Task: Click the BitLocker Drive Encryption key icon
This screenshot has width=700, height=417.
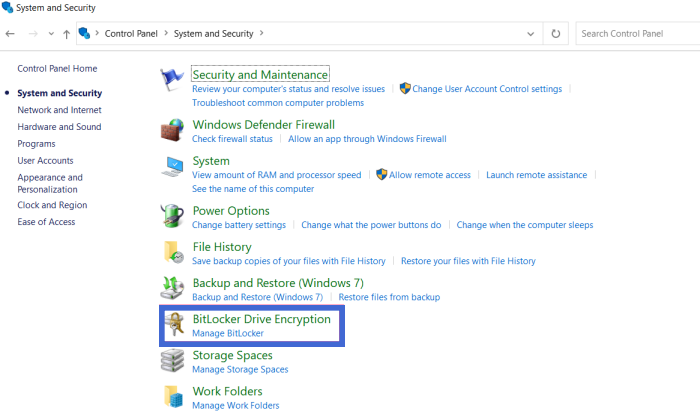Action: pyautogui.click(x=173, y=325)
